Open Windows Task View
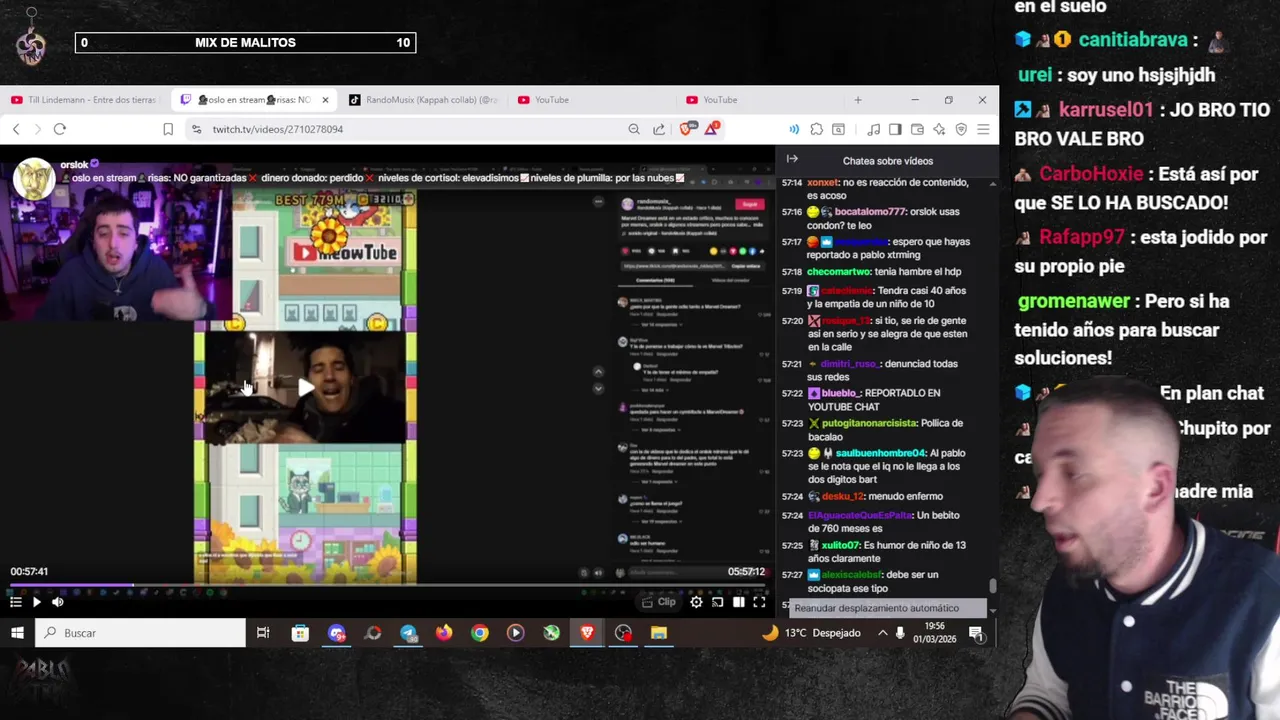 click(263, 633)
